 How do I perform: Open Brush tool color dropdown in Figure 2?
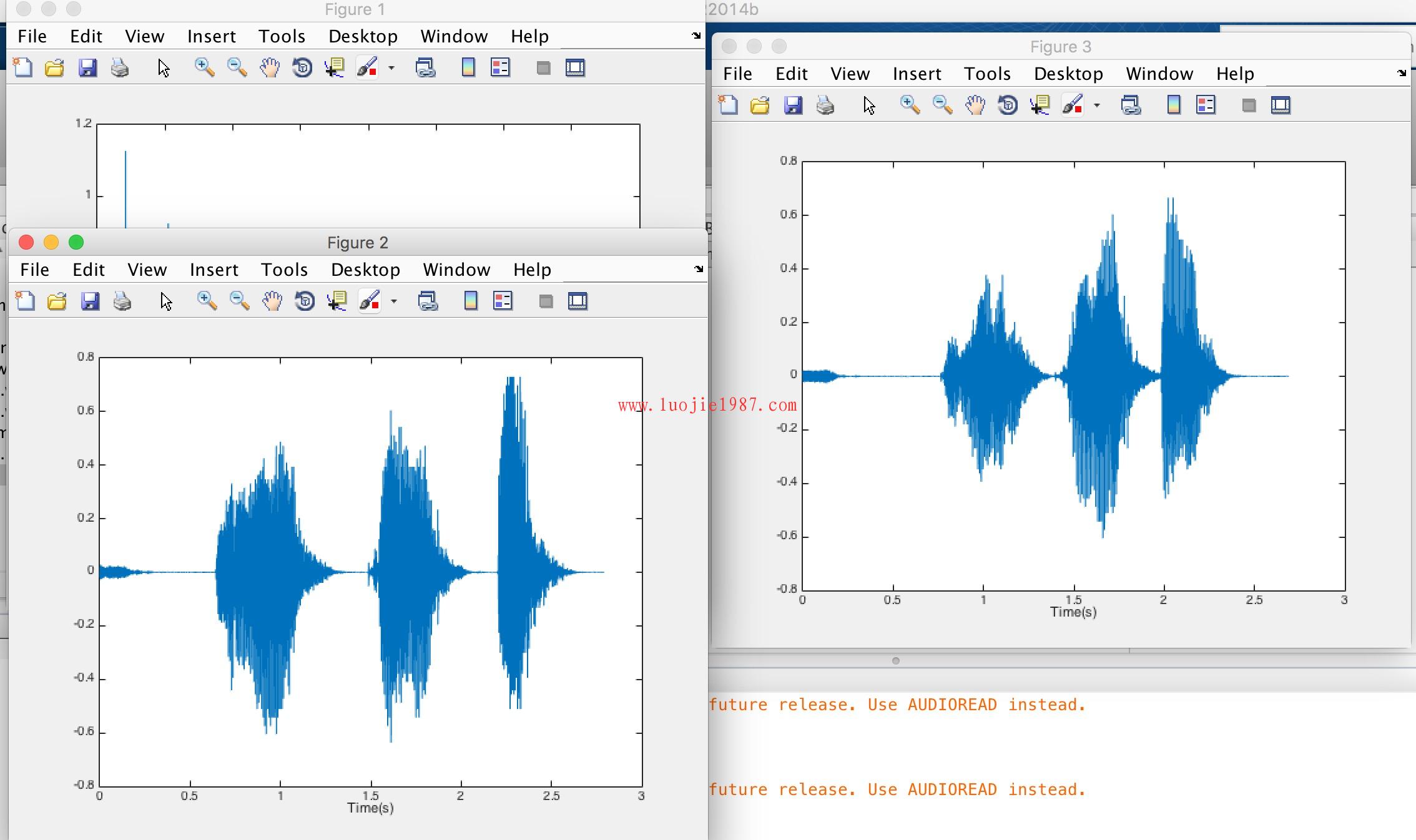point(394,301)
